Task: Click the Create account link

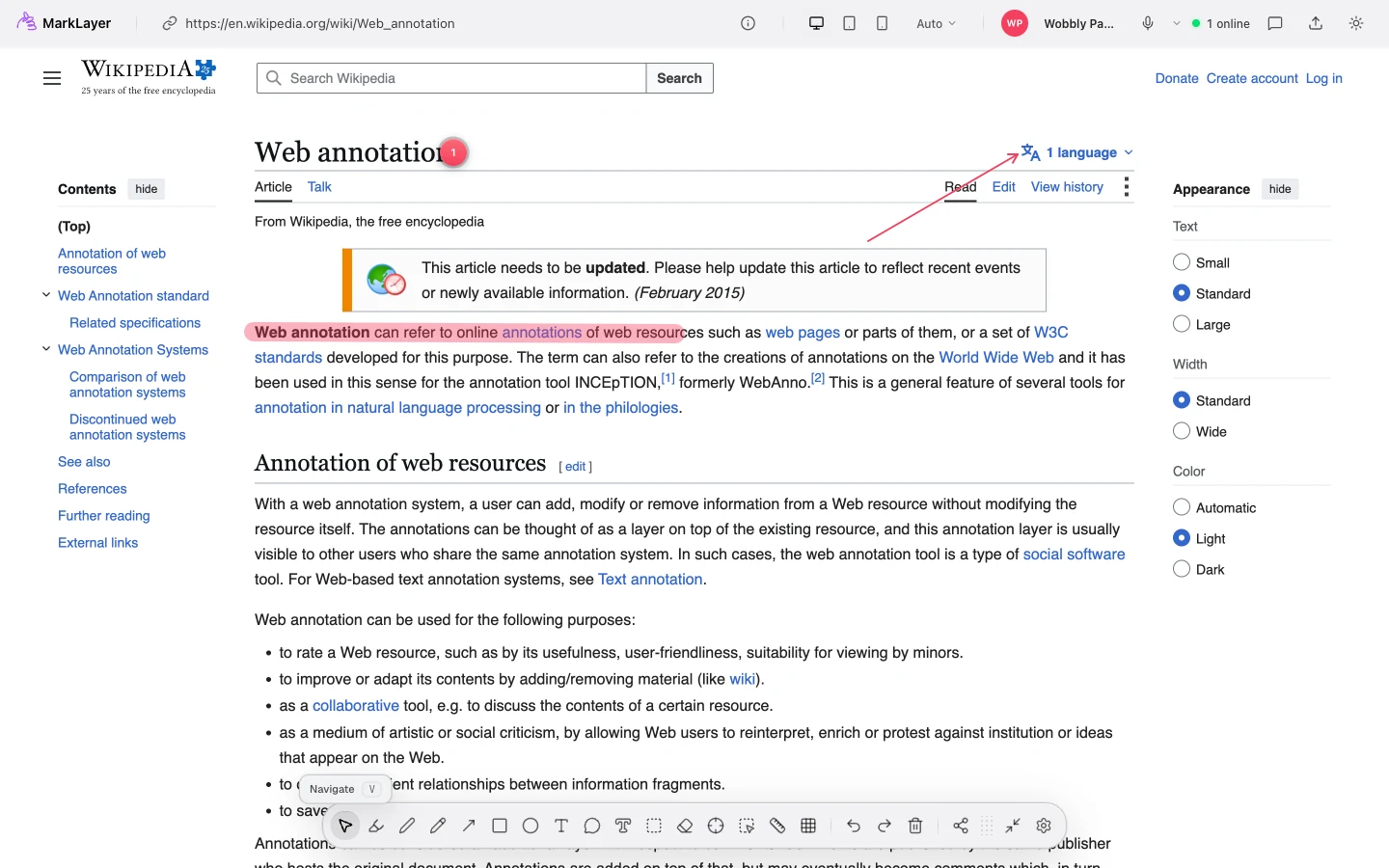Action: pyautogui.click(x=1252, y=78)
